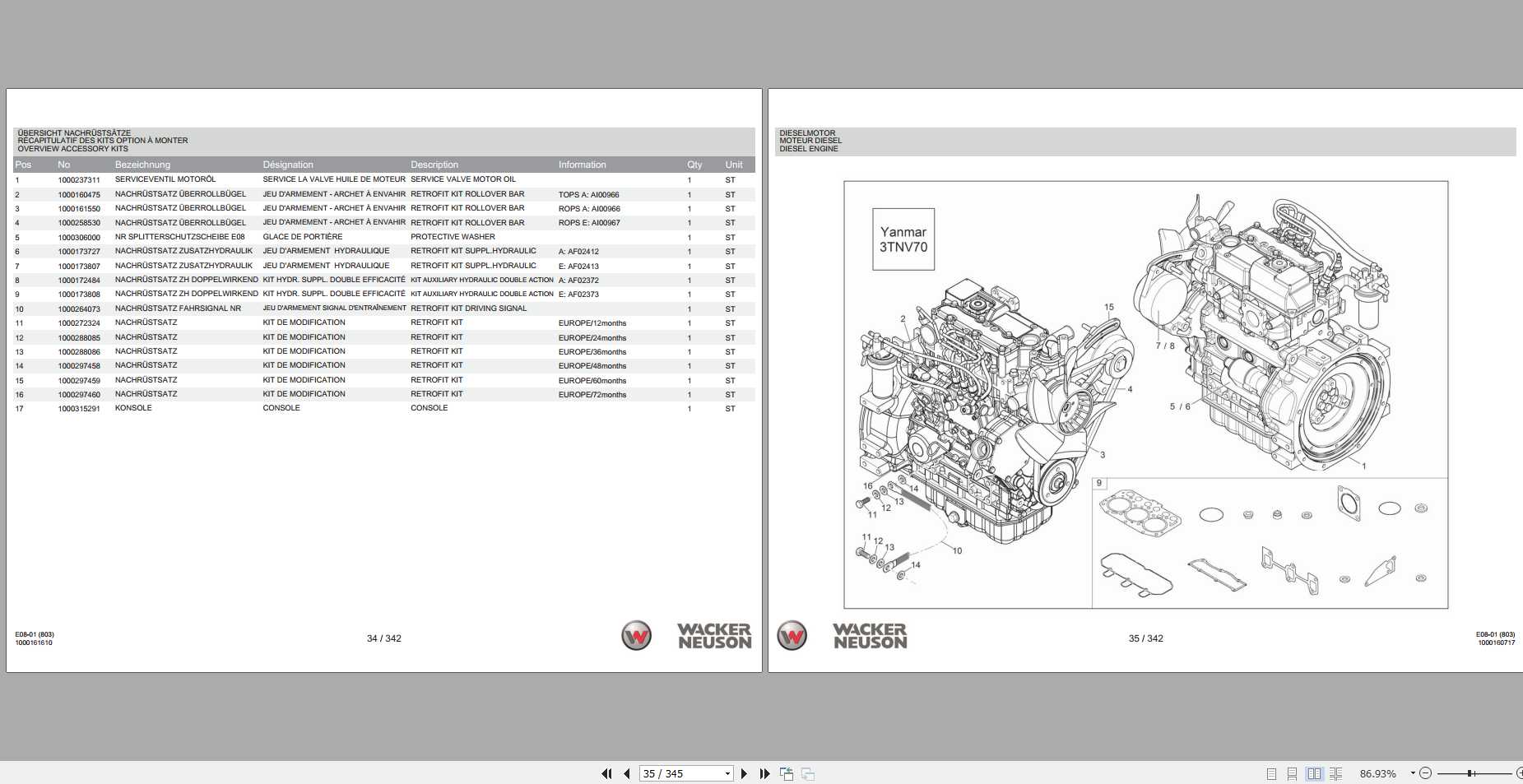Jump to the first page
This screenshot has height=784, width=1523.
point(606,773)
